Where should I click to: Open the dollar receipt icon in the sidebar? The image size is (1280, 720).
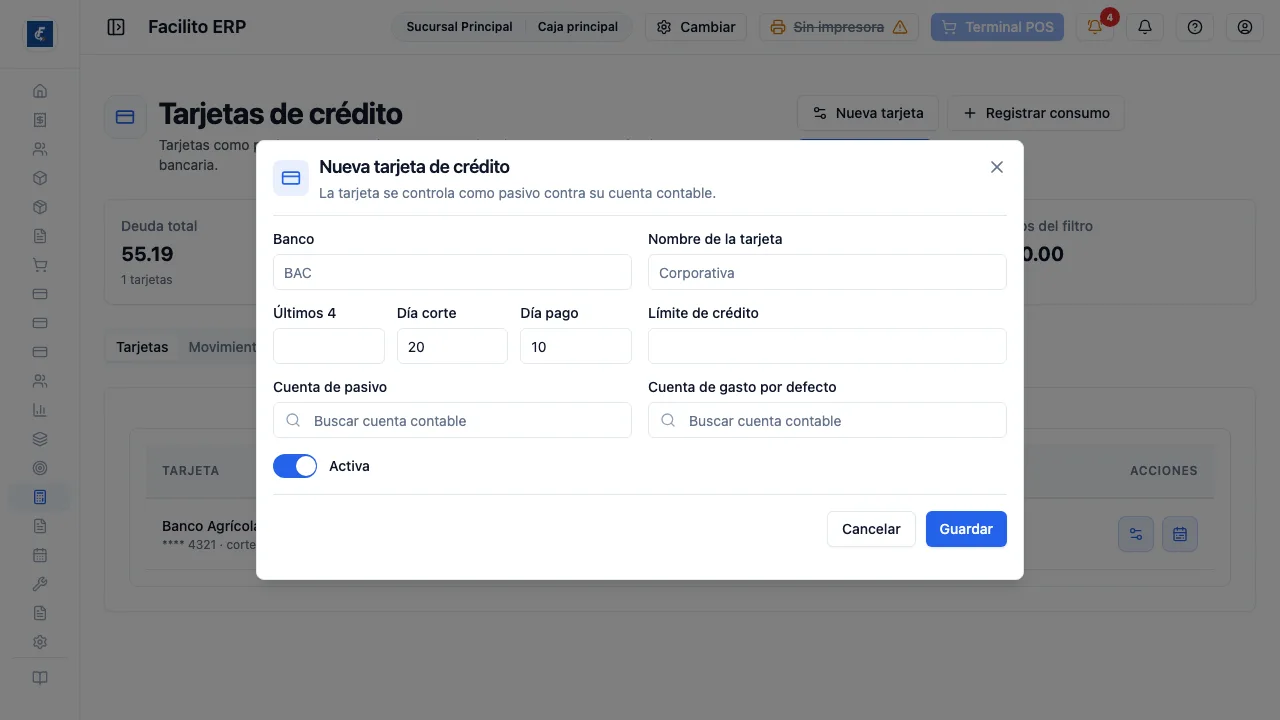40,120
